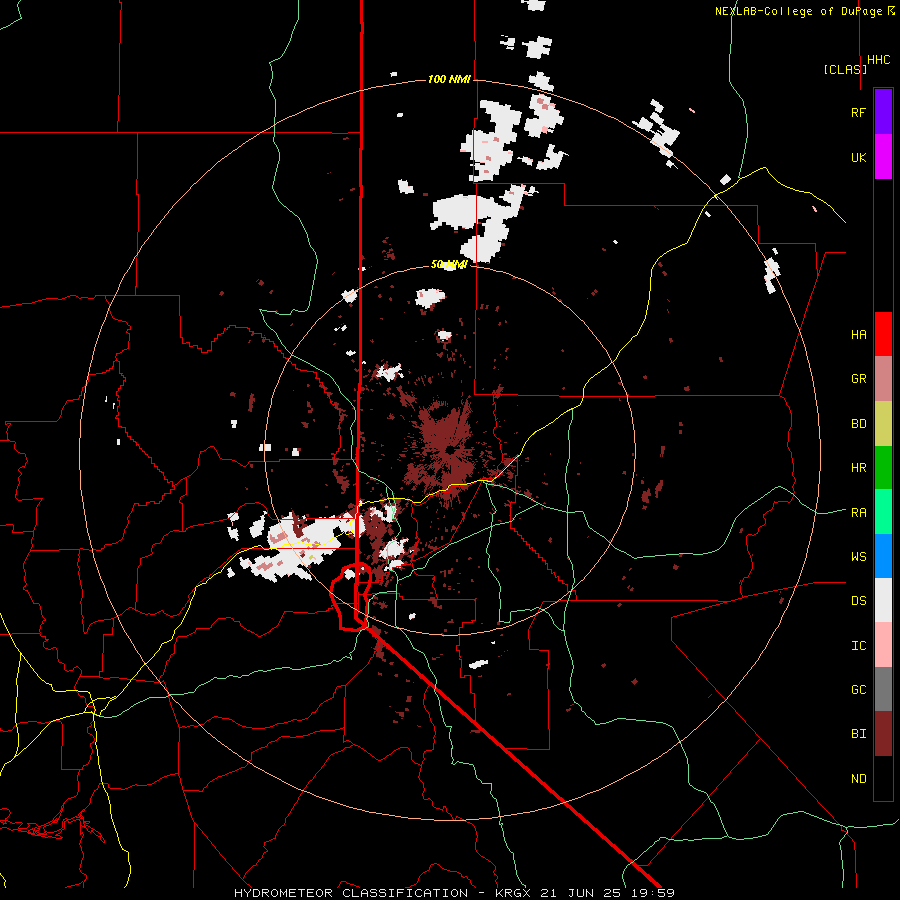Click the RA legend label
Image resolution: width=900 pixels, height=900 pixels.
coord(858,513)
